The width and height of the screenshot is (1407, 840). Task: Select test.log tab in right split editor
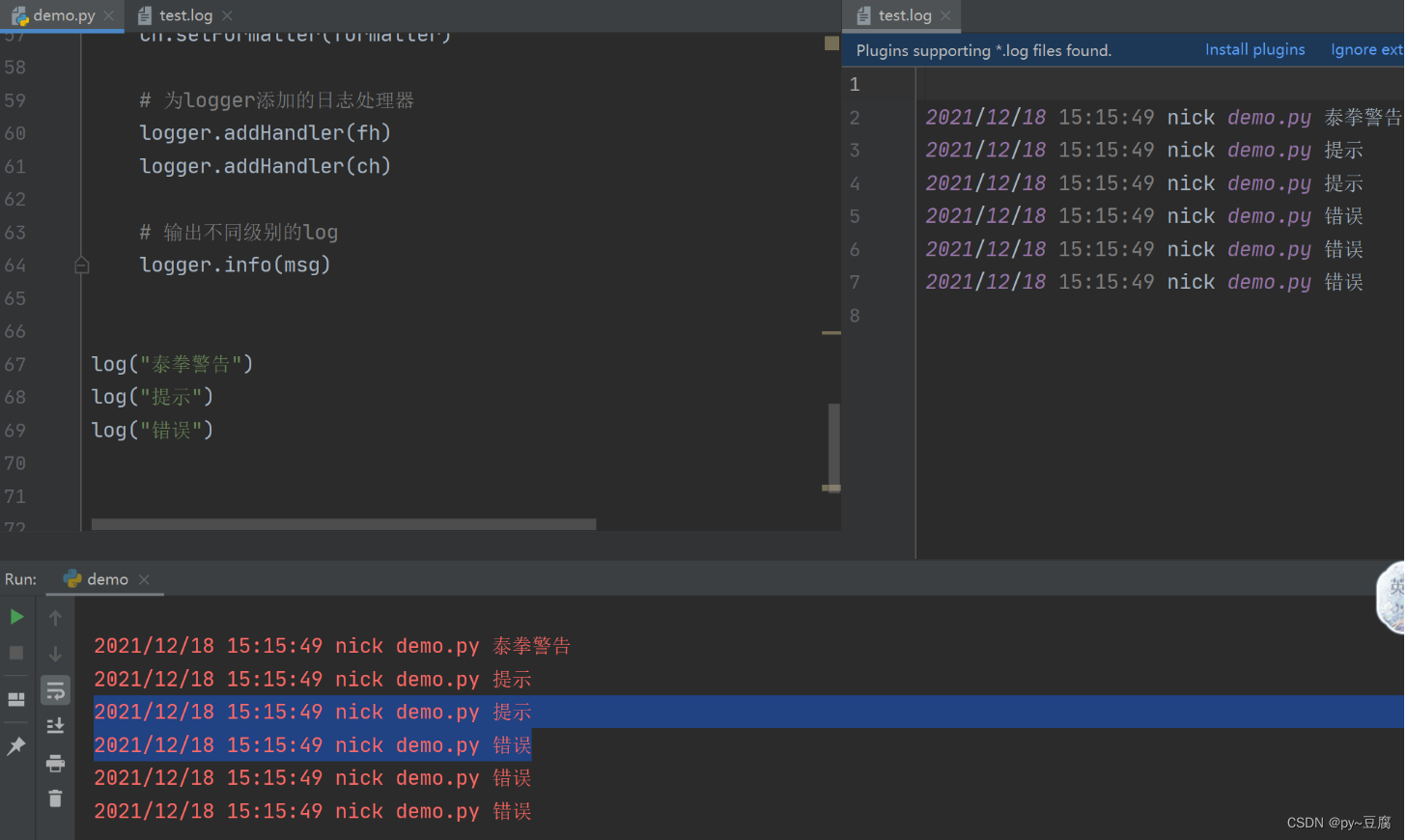coord(905,15)
